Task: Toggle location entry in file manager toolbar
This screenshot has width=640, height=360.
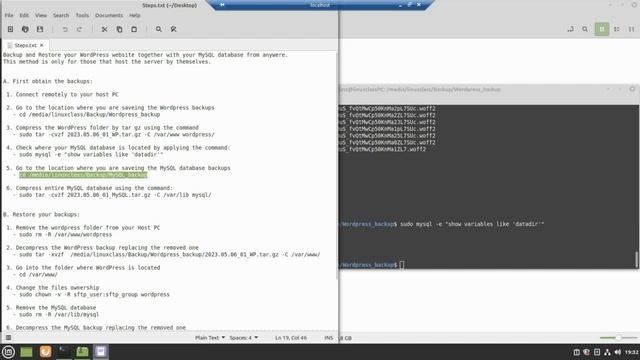Action: (570, 29)
